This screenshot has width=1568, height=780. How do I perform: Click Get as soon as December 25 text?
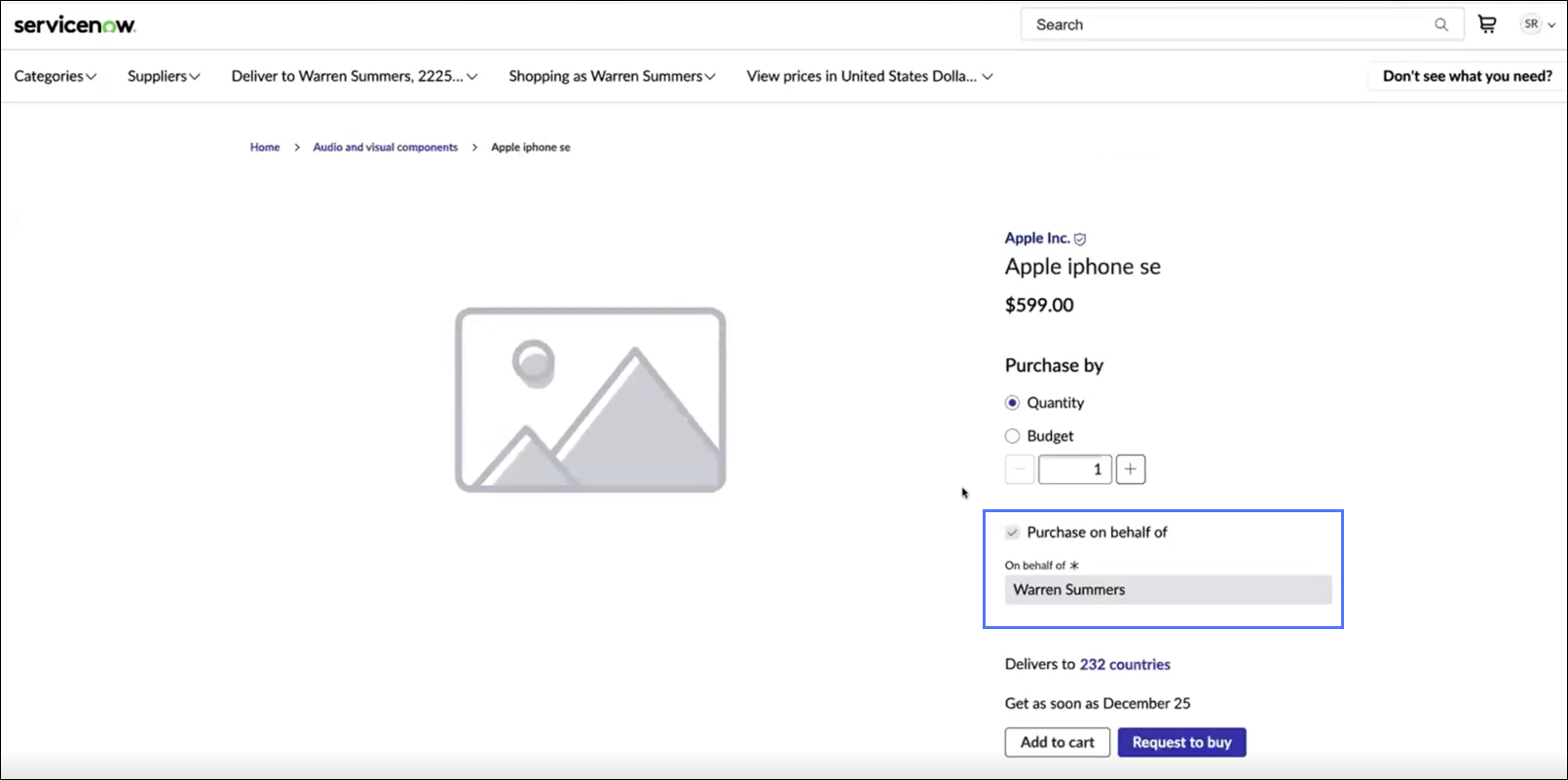(1098, 703)
